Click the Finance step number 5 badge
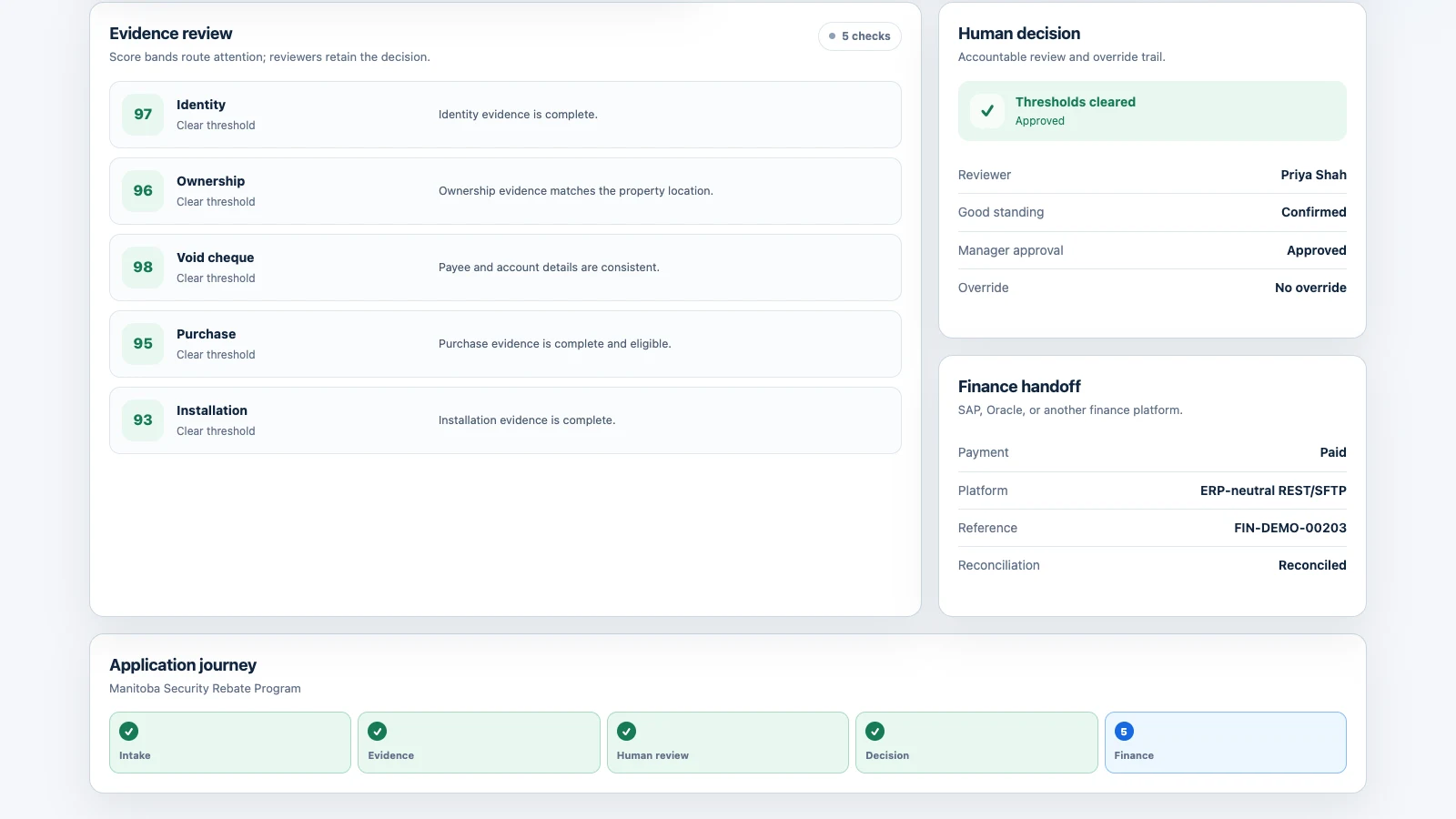 pyautogui.click(x=1124, y=731)
